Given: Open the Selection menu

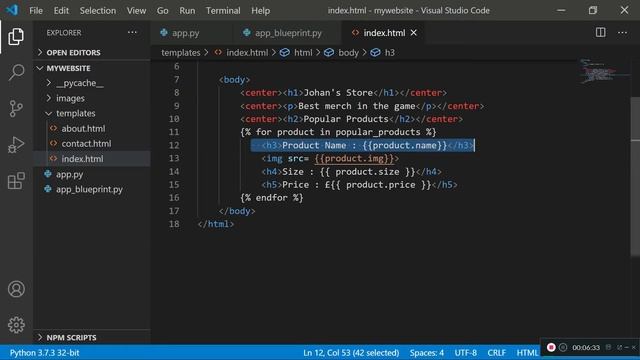Looking at the screenshot, I should click(x=98, y=11).
